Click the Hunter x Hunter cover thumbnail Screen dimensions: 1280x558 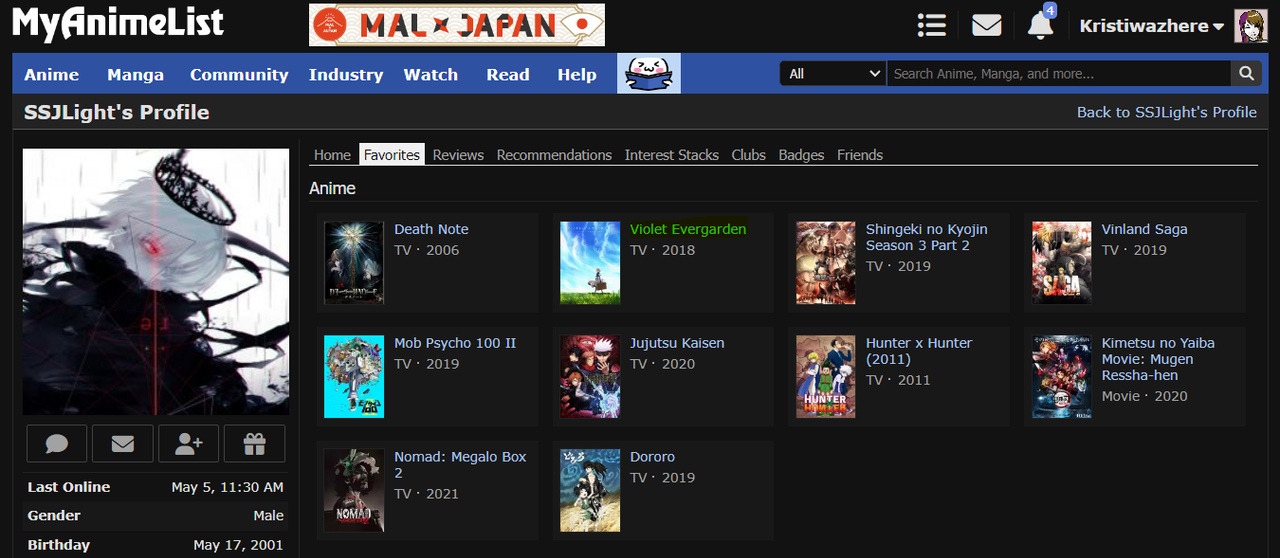[x=826, y=377]
